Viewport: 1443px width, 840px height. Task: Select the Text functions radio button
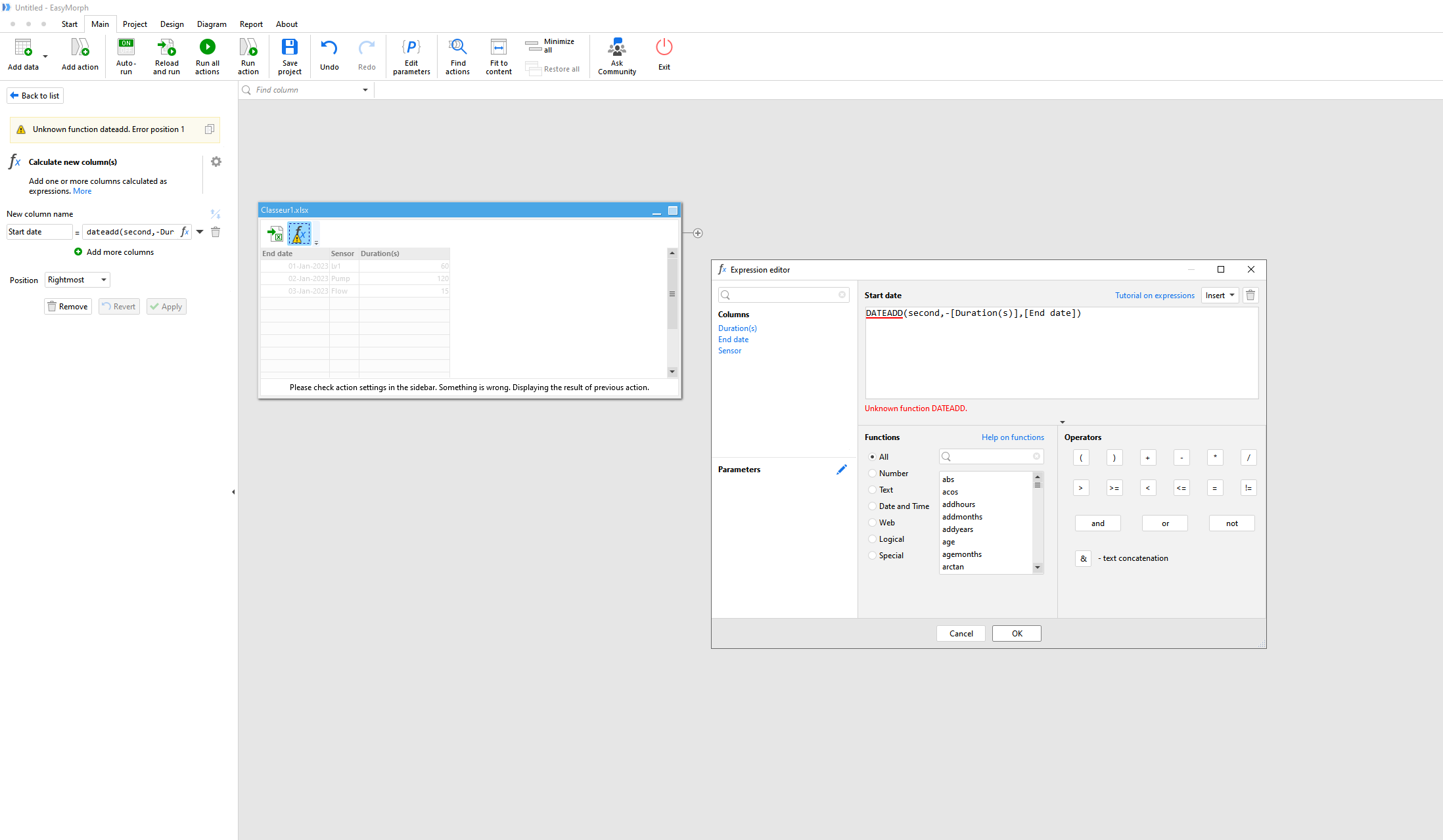point(872,490)
